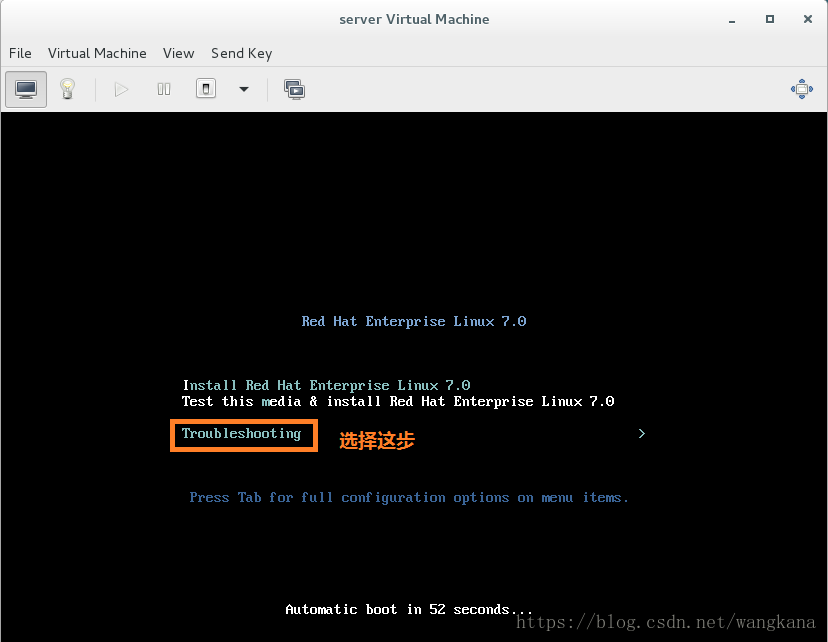Select Test this media & install option
This screenshot has width=828, height=642.
coord(398,401)
